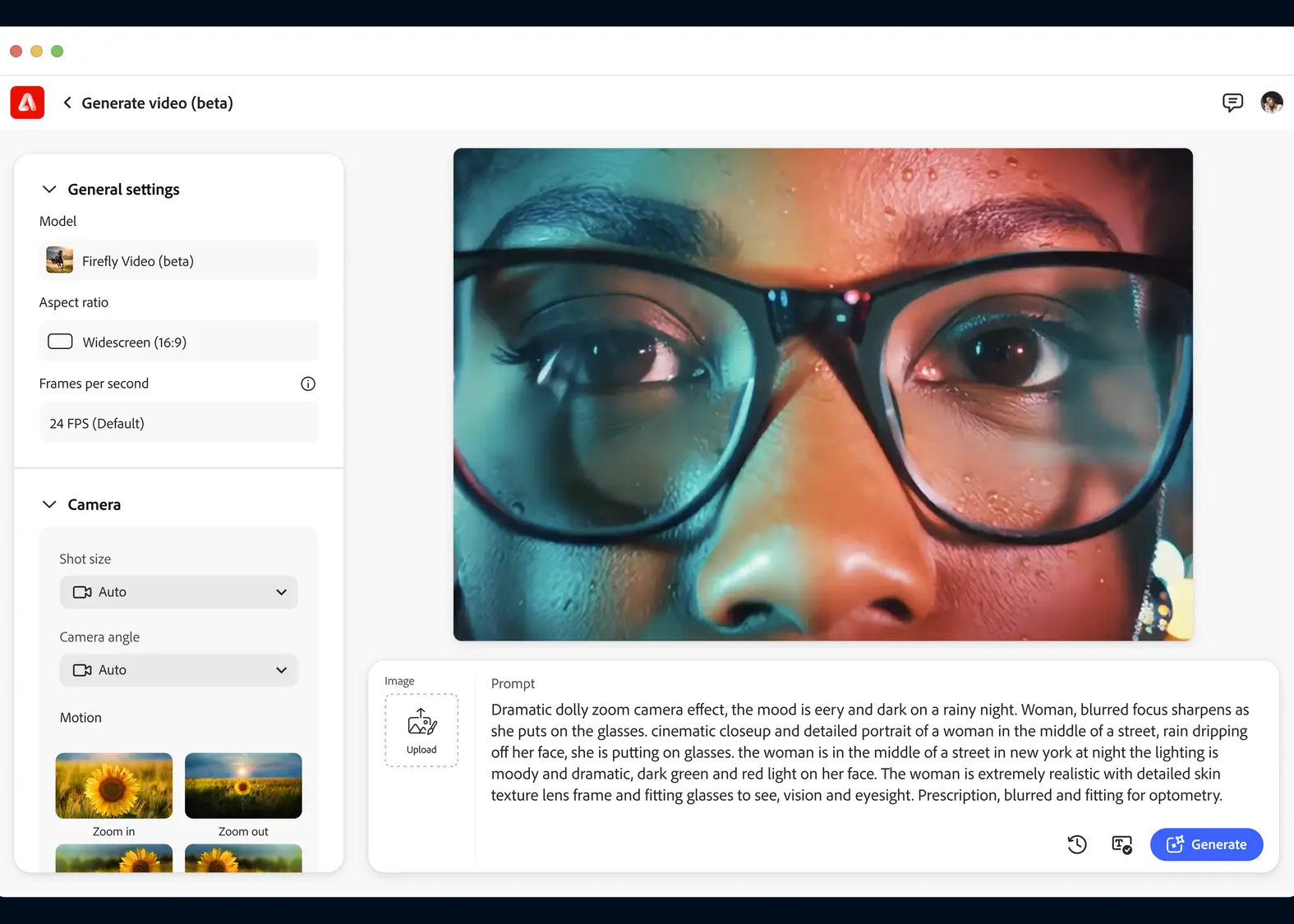Click the macOS green maximize window button
This screenshot has height=924, width=1294.
[58, 51]
